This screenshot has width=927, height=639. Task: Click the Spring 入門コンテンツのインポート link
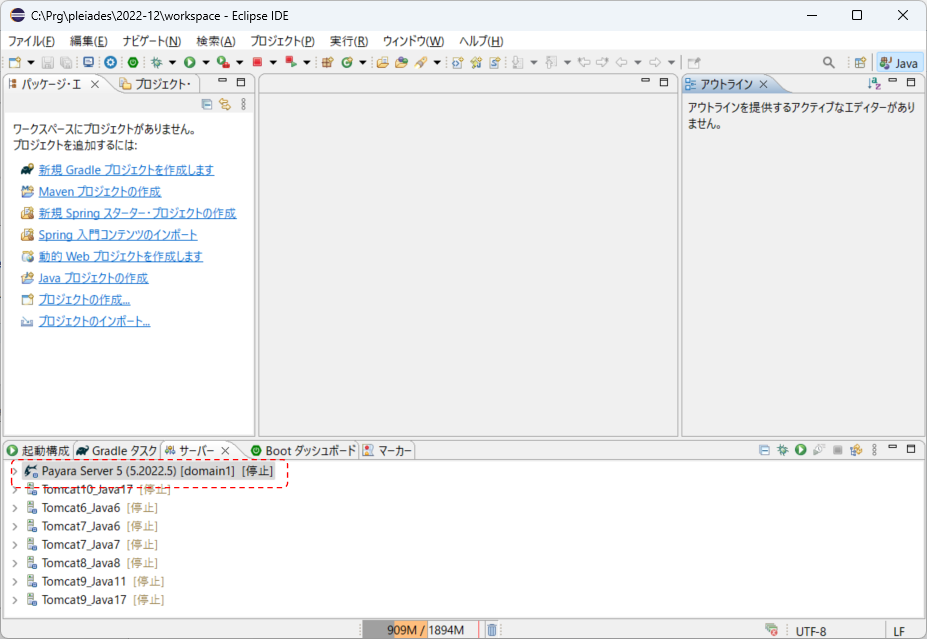tap(118, 235)
